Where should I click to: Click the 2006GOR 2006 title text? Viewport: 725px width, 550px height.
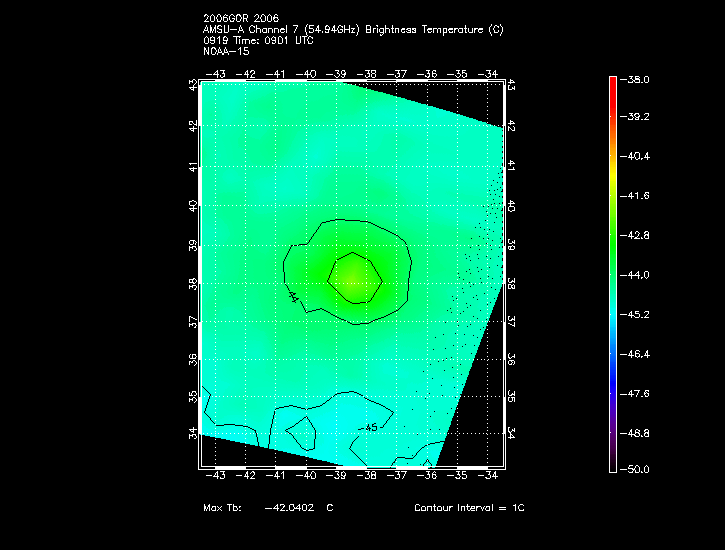coord(240,19)
